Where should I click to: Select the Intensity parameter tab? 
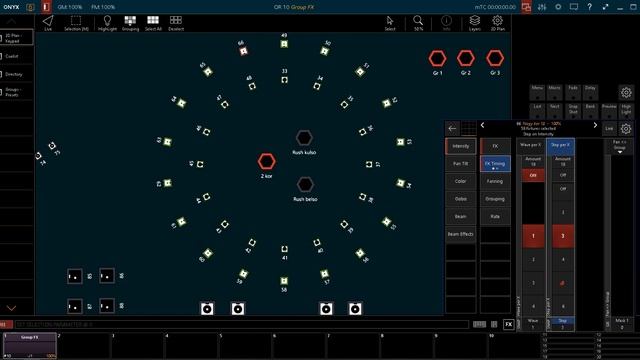460,146
